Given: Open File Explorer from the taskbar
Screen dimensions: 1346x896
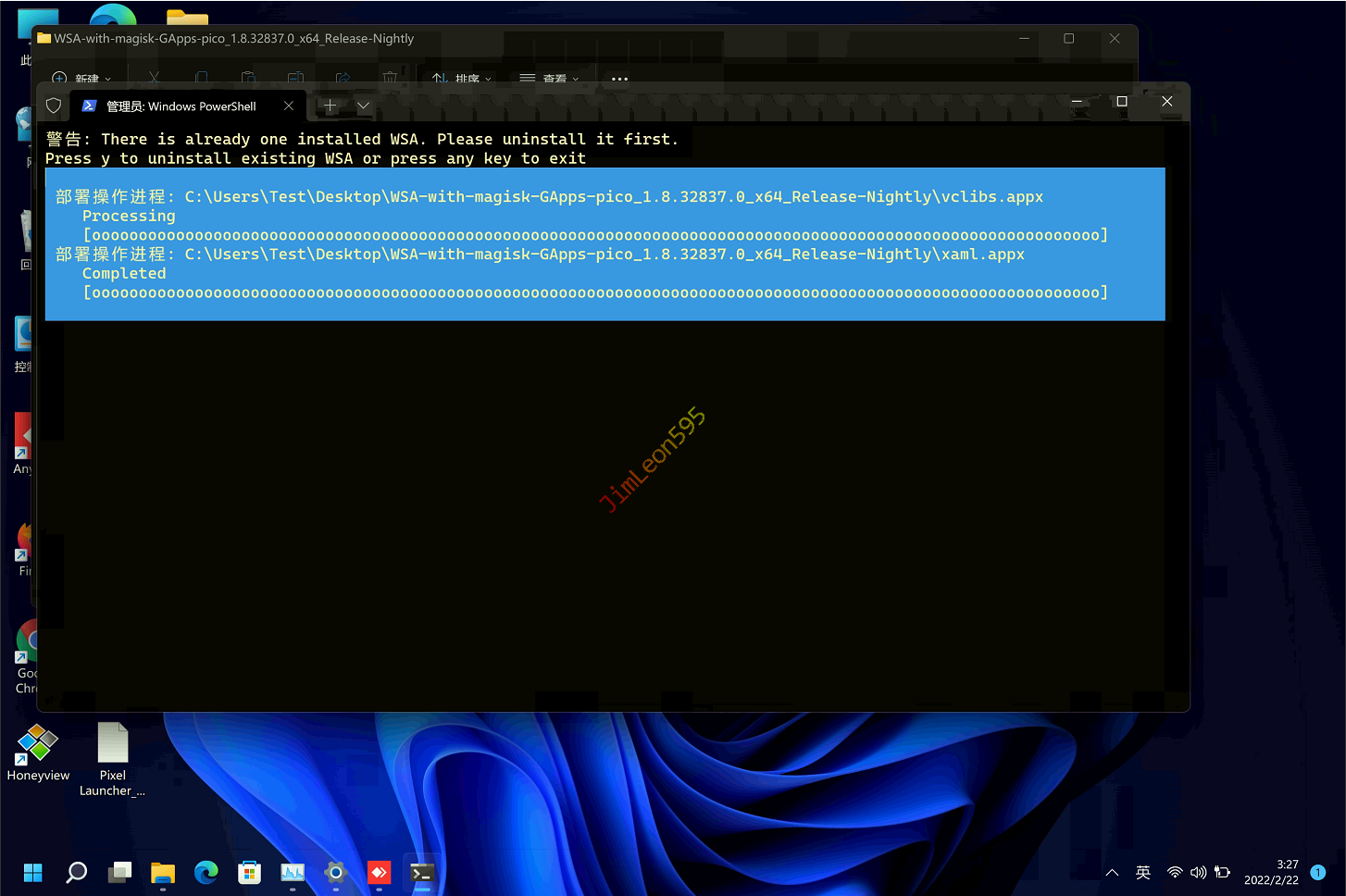Looking at the screenshot, I should [163, 872].
